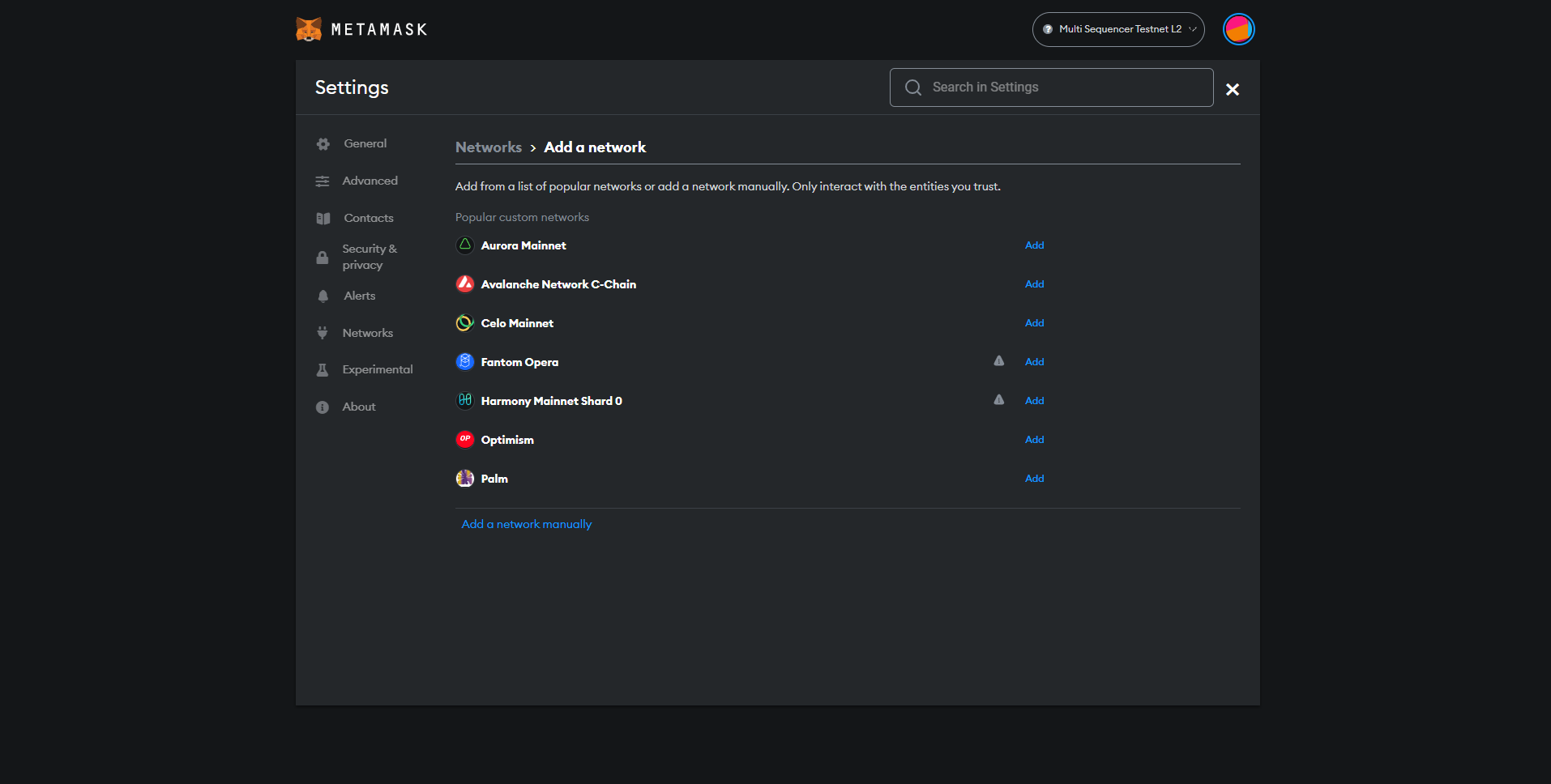
Task: Click the Harmony Mainnet Shard 0 name
Action: (552, 401)
